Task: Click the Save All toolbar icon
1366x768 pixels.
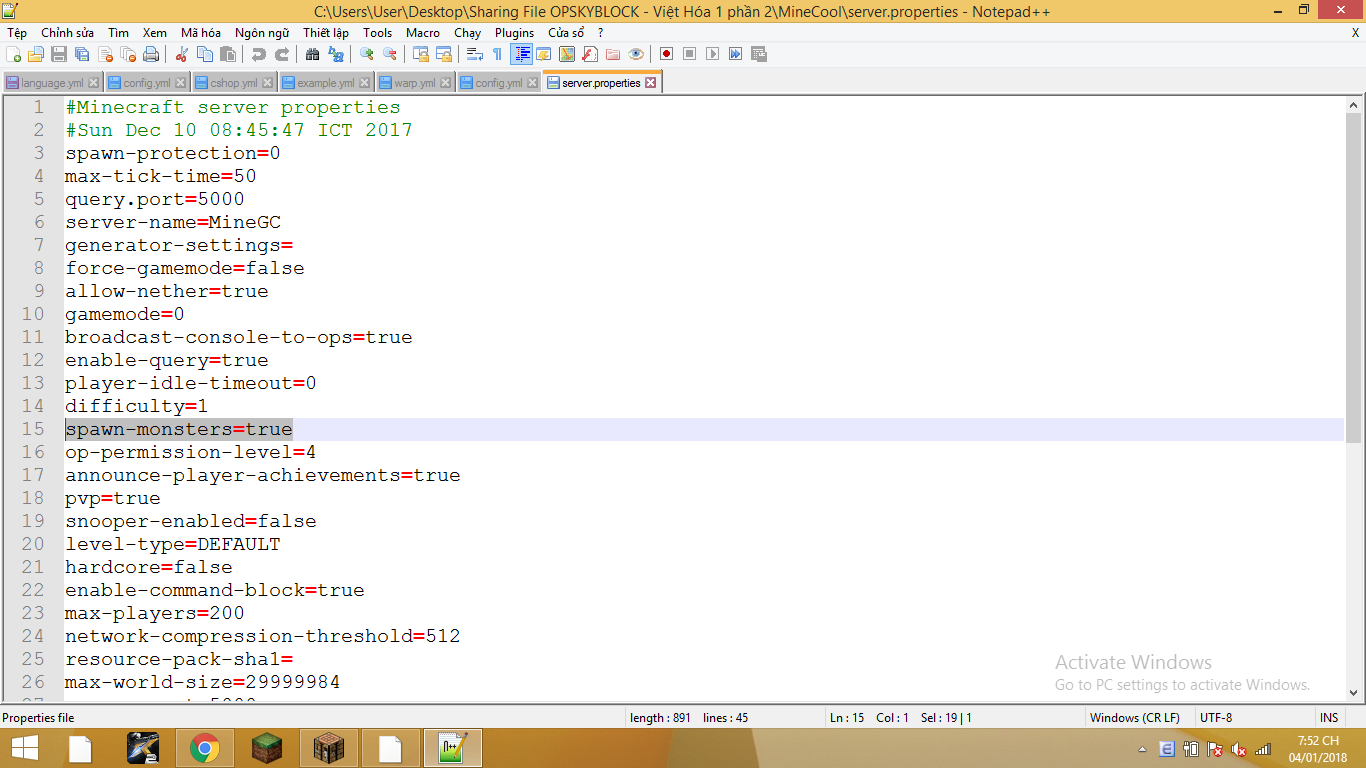Action: pos(82,54)
